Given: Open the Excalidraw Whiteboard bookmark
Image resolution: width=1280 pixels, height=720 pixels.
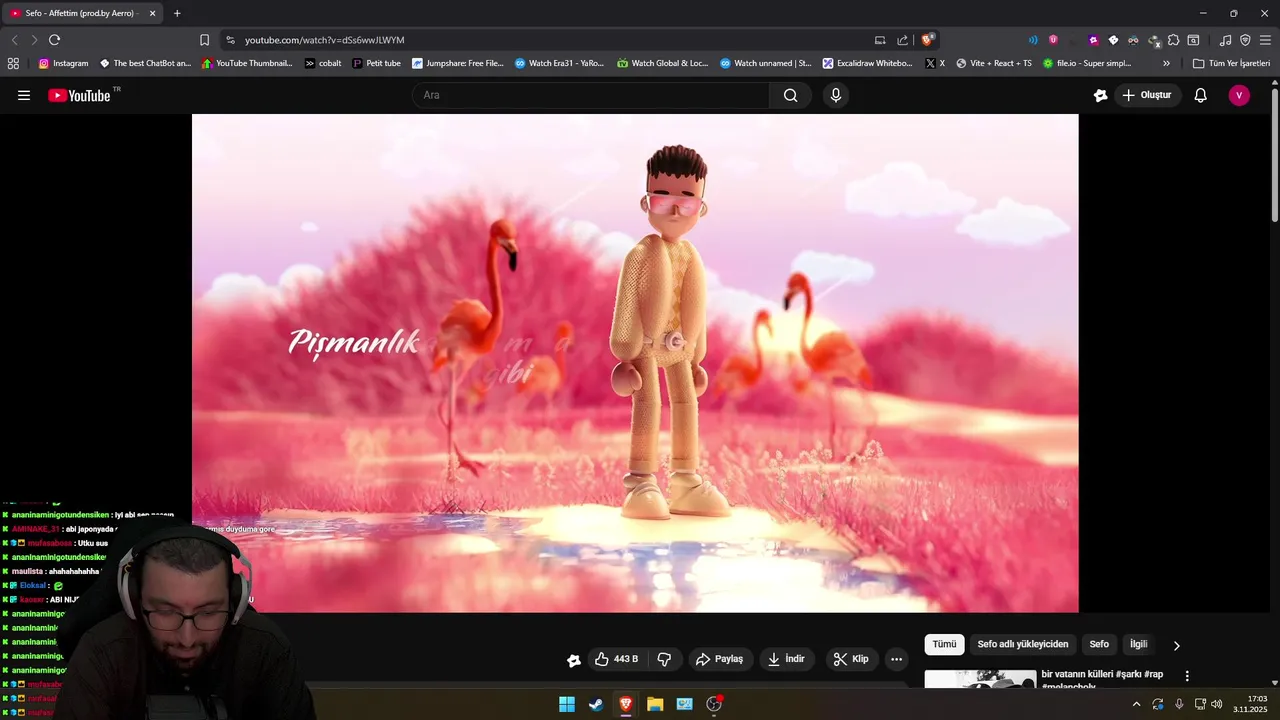Looking at the screenshot, I should pyautogui.click(x=868, y=63).
